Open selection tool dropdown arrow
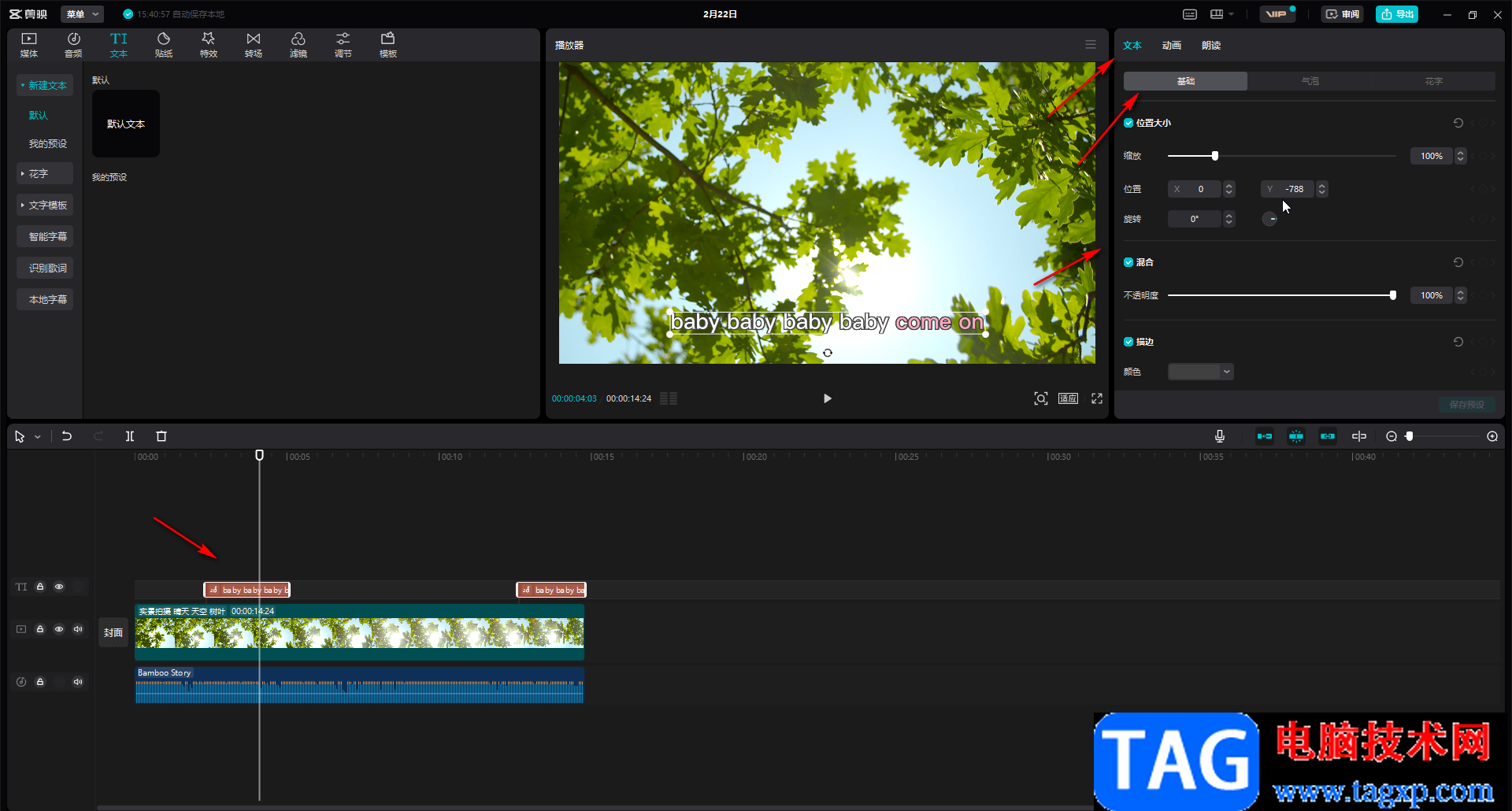This screenshot has height=811, width=1512. coord(37,437)
